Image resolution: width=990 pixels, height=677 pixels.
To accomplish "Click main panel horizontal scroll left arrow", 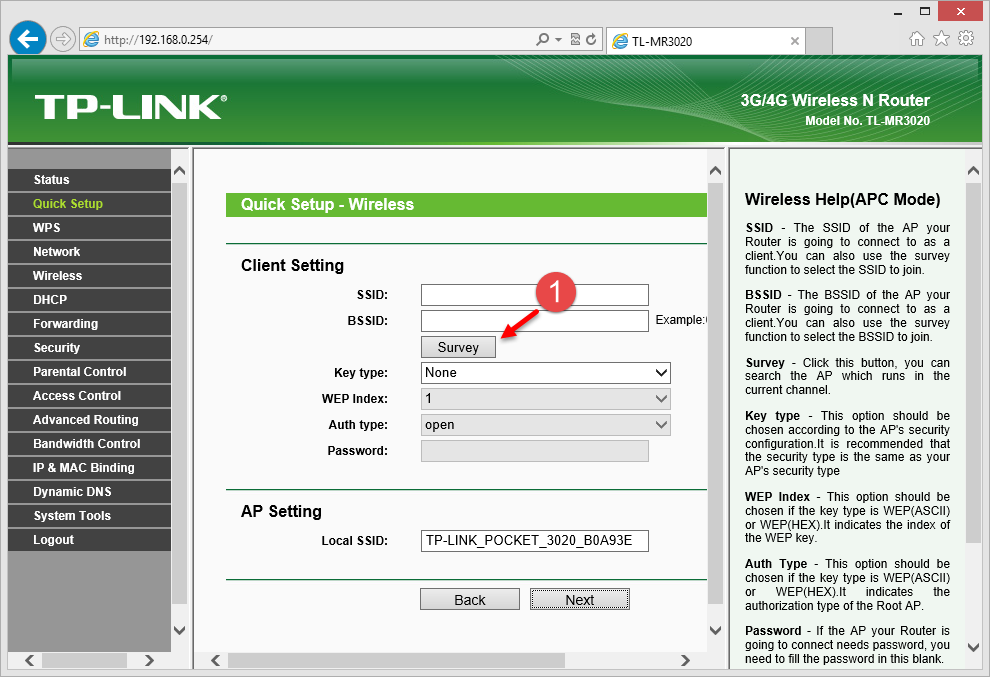I will 216,661.
